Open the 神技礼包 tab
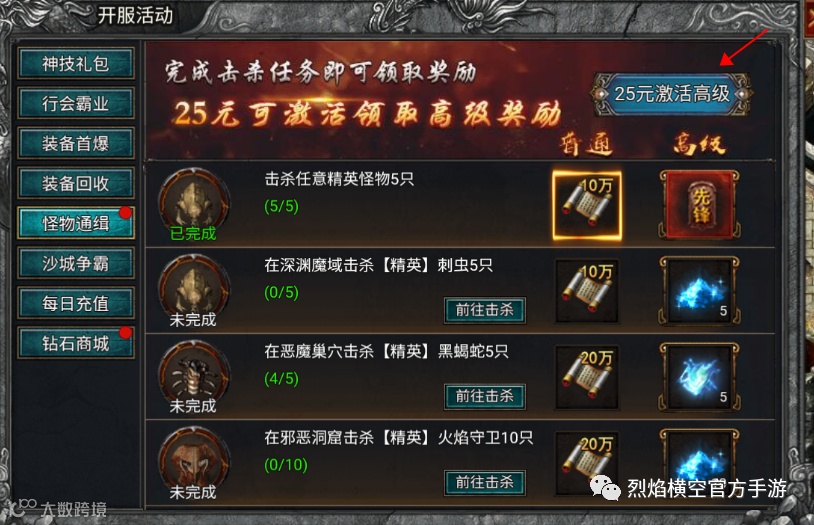 coord(76,63)
